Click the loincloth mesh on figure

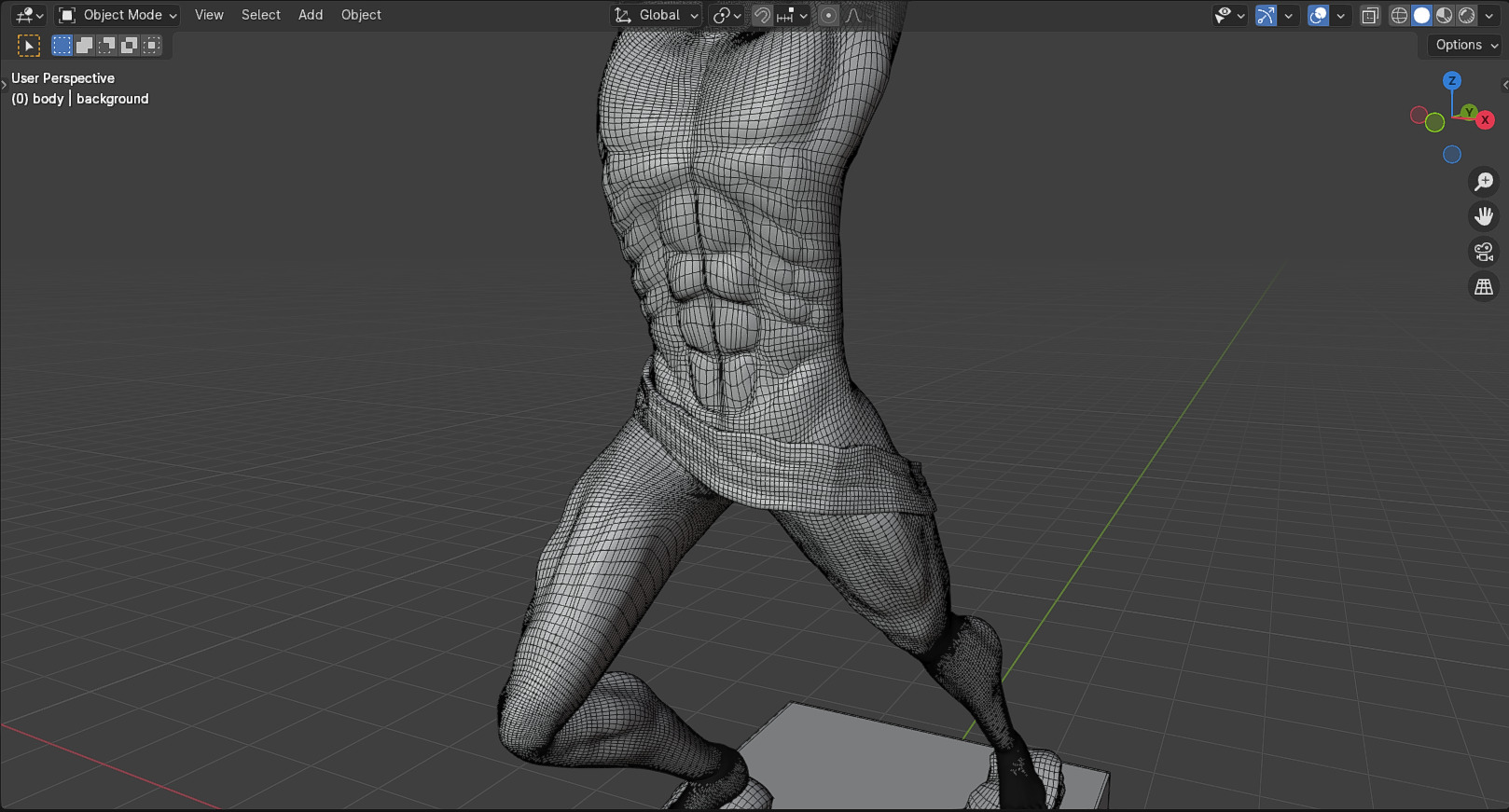pos(793,466)
